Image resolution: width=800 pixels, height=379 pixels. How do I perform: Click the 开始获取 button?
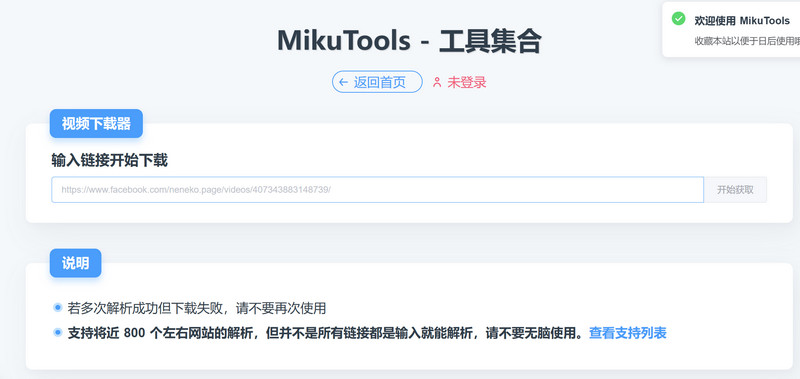point(735,190)
